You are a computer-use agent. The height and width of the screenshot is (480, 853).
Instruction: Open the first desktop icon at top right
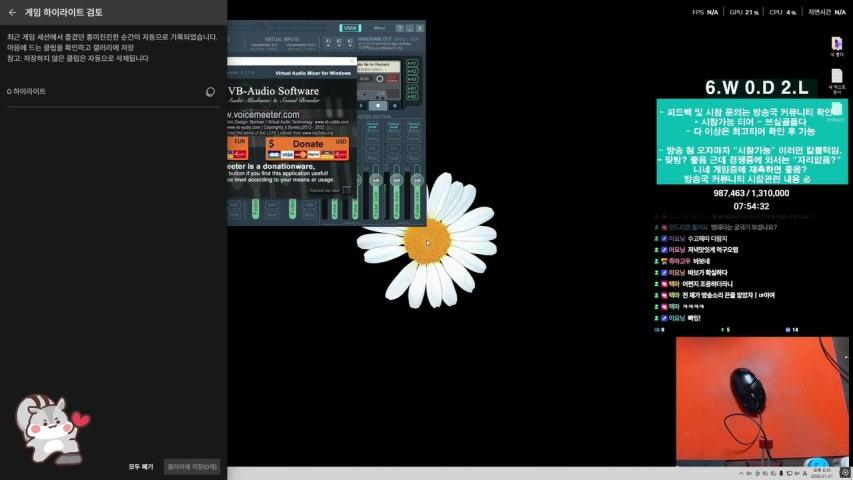837,45
